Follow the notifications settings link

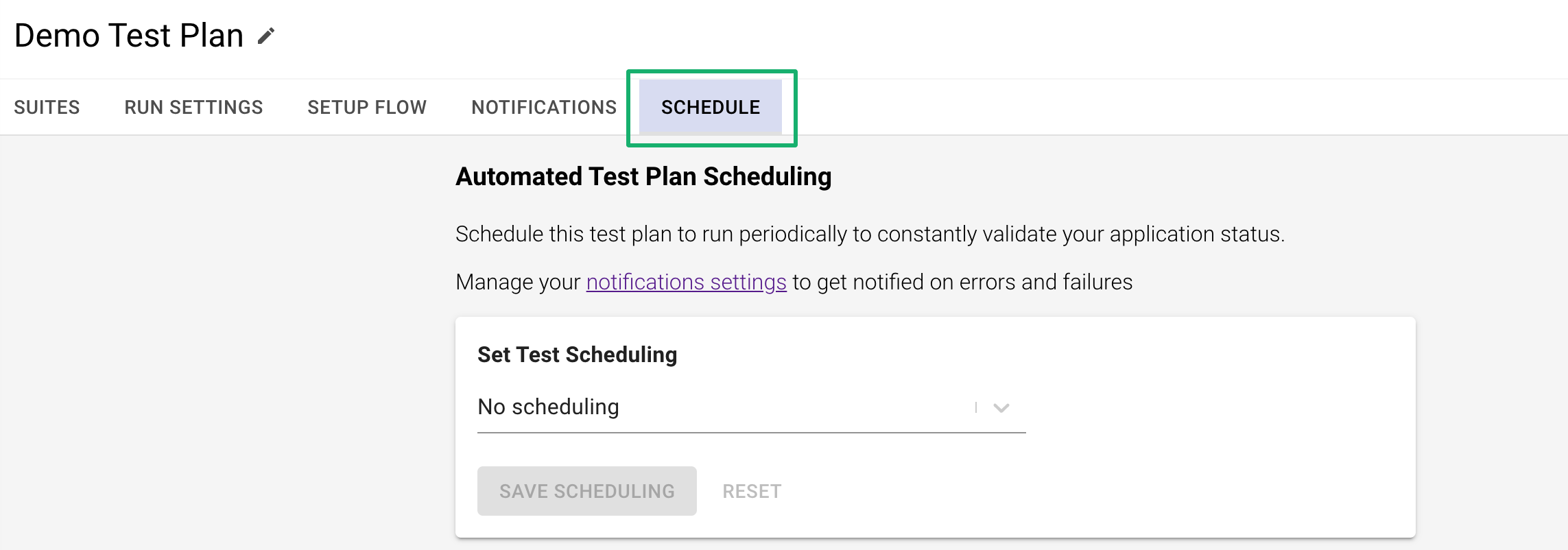tap(686, 282)
